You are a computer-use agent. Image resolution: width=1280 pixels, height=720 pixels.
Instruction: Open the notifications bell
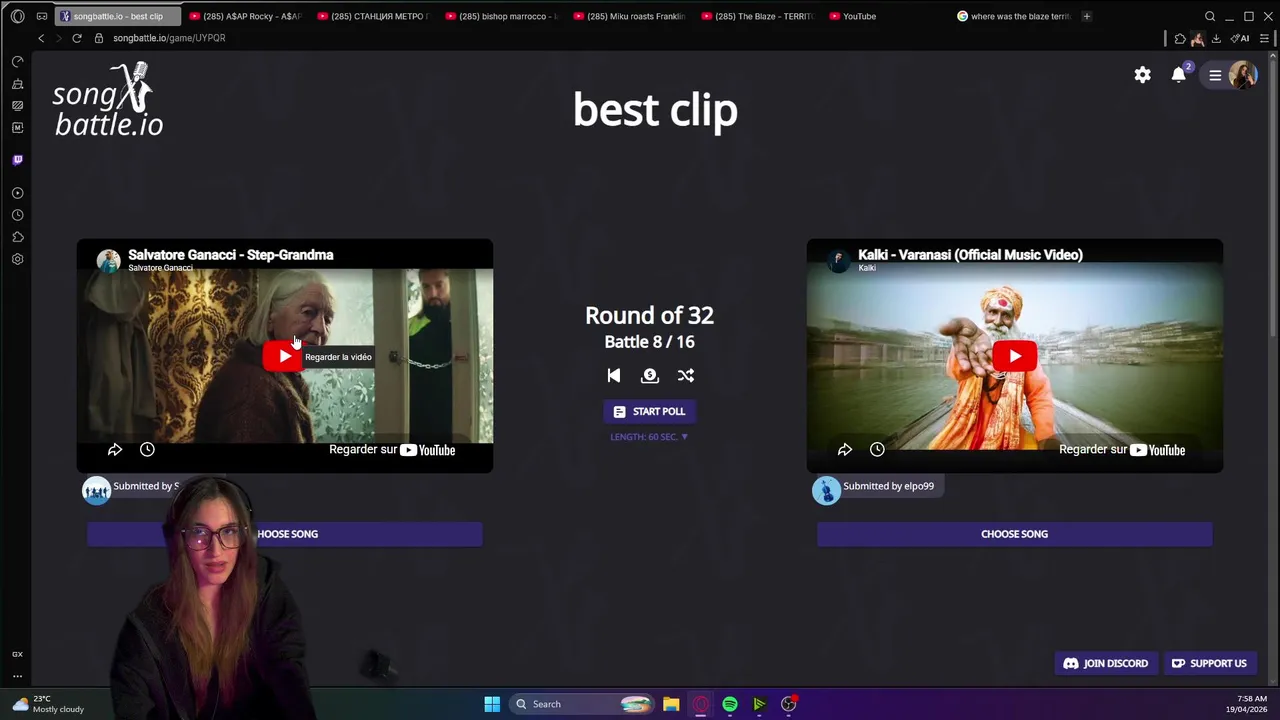(x=1179, y=75)
